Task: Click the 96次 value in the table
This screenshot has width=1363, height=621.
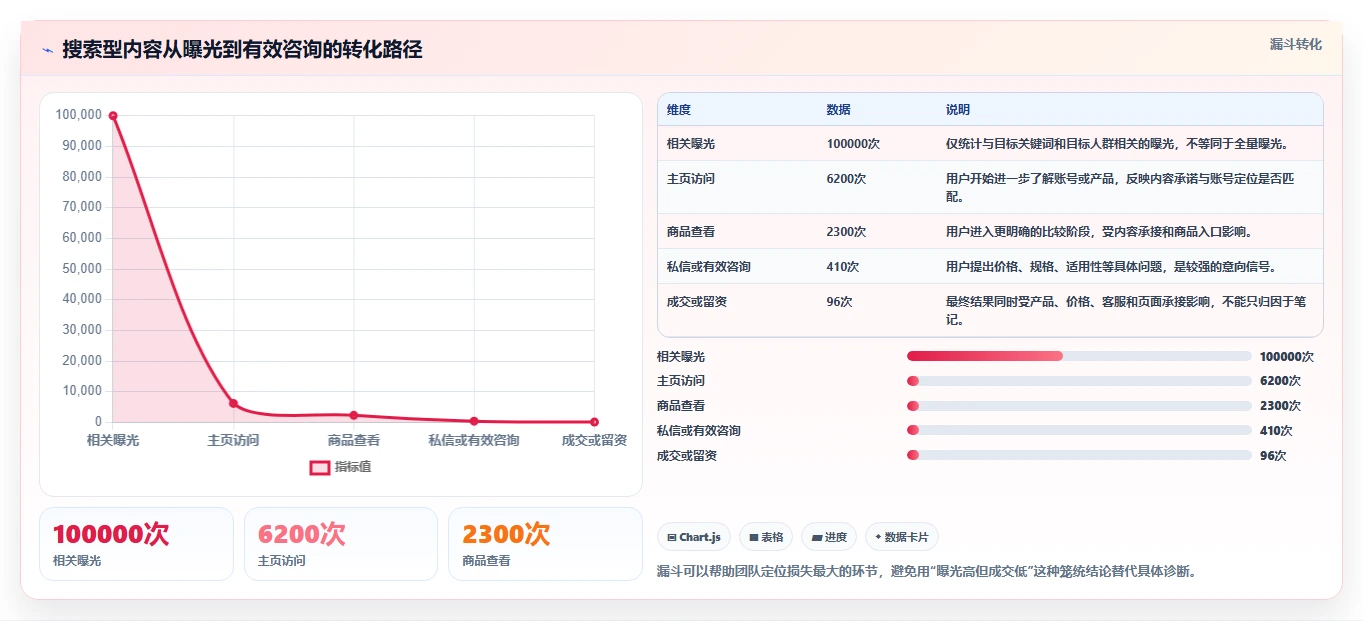Action: (840, 302)
